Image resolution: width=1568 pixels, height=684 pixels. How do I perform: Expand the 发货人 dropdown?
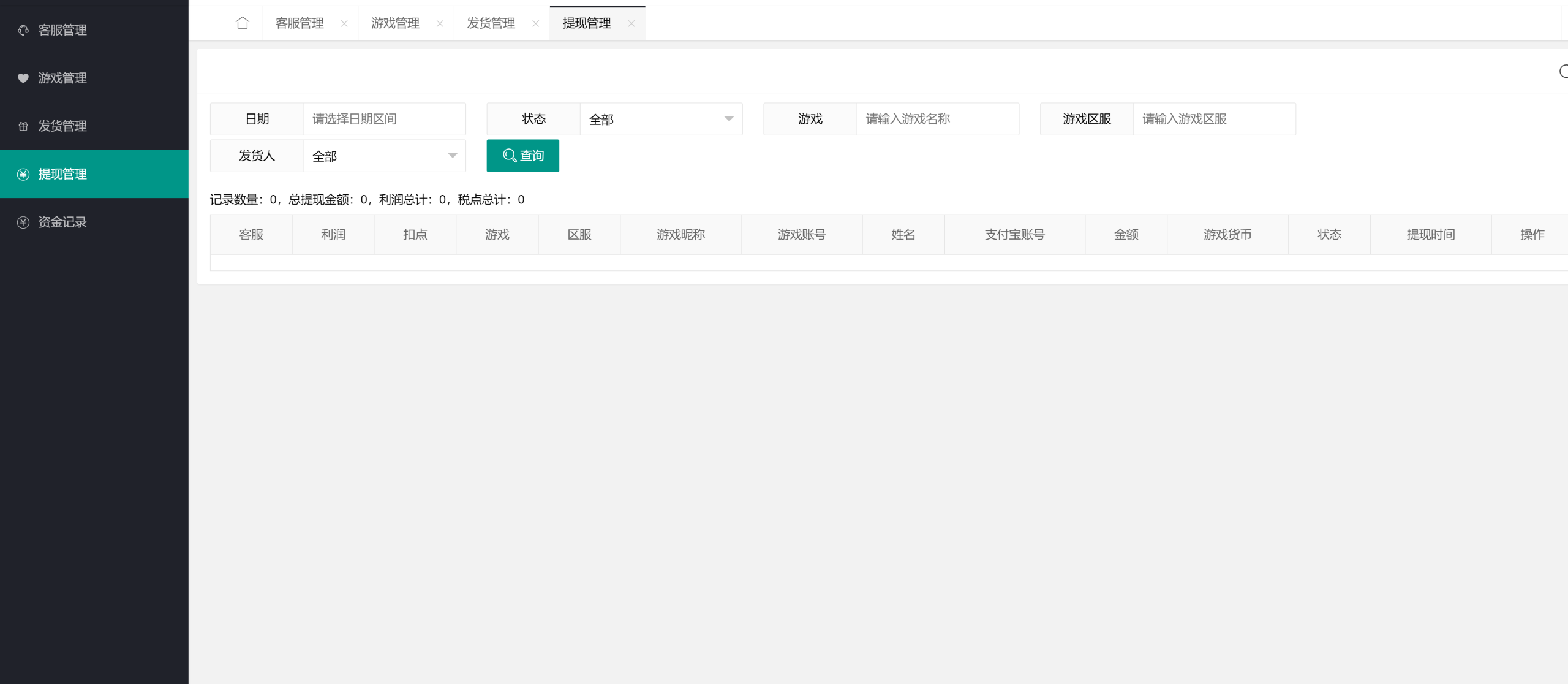click(x=384, y=156)
